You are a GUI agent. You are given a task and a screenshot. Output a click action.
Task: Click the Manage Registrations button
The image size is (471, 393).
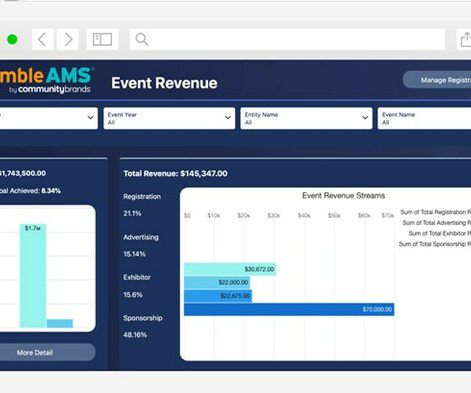click(x=437, y=80)
